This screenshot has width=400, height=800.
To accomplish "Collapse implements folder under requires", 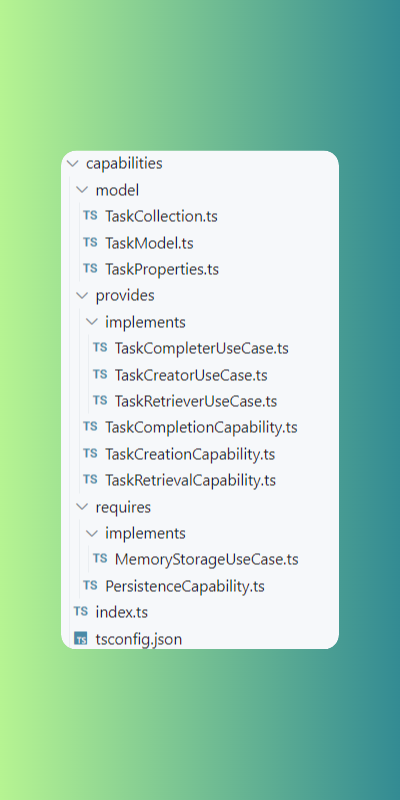I will [x=91, y=533].
